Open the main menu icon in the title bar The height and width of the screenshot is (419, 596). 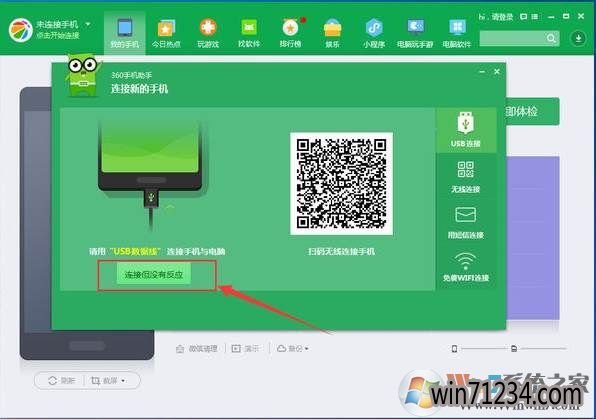535,16
